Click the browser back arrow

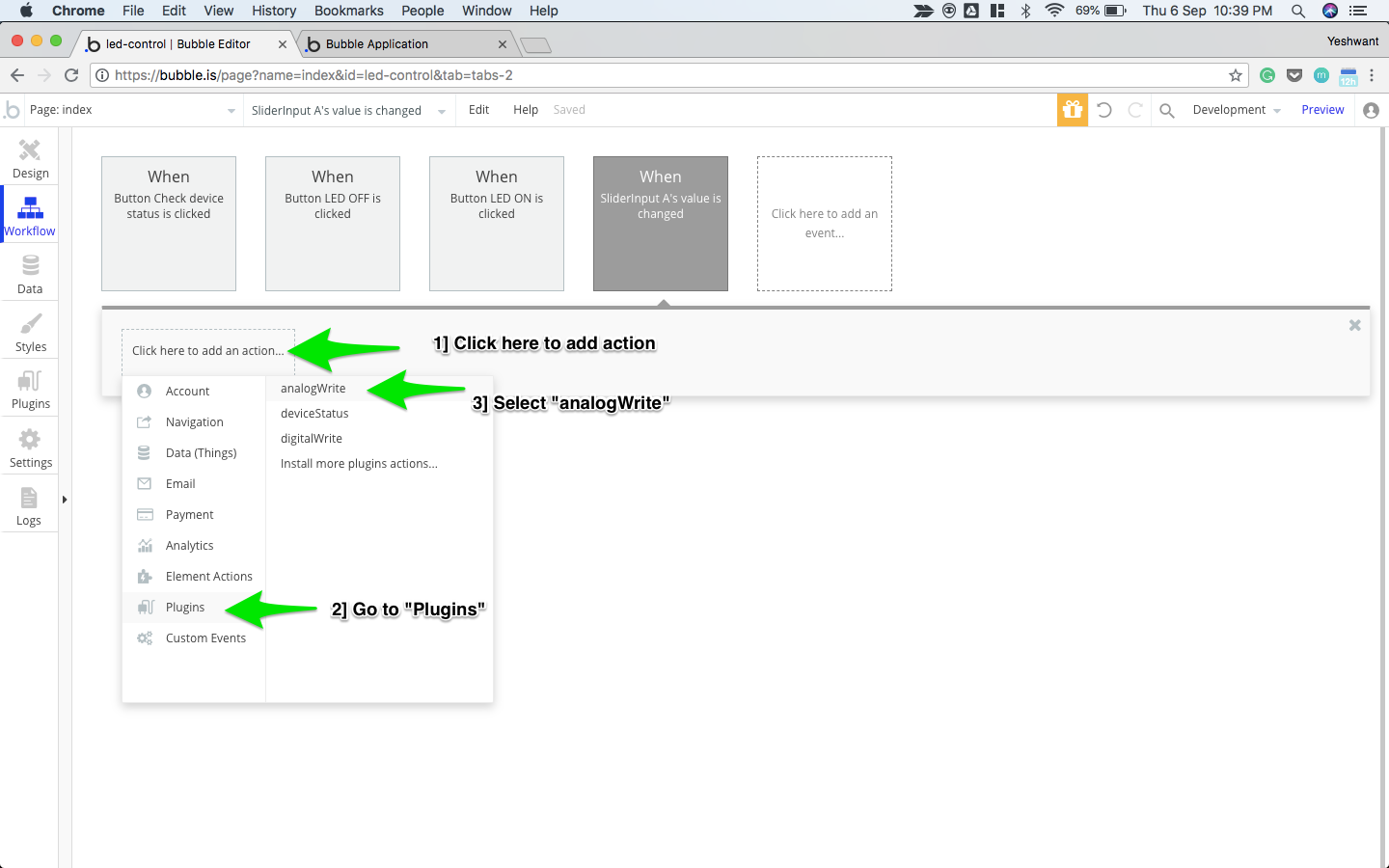click(x=16, y=75)
